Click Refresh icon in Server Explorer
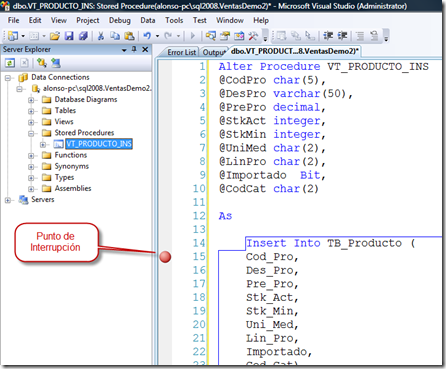Image resolution: width=446 pixels, height=369 pixels. [x=10, y=63]
